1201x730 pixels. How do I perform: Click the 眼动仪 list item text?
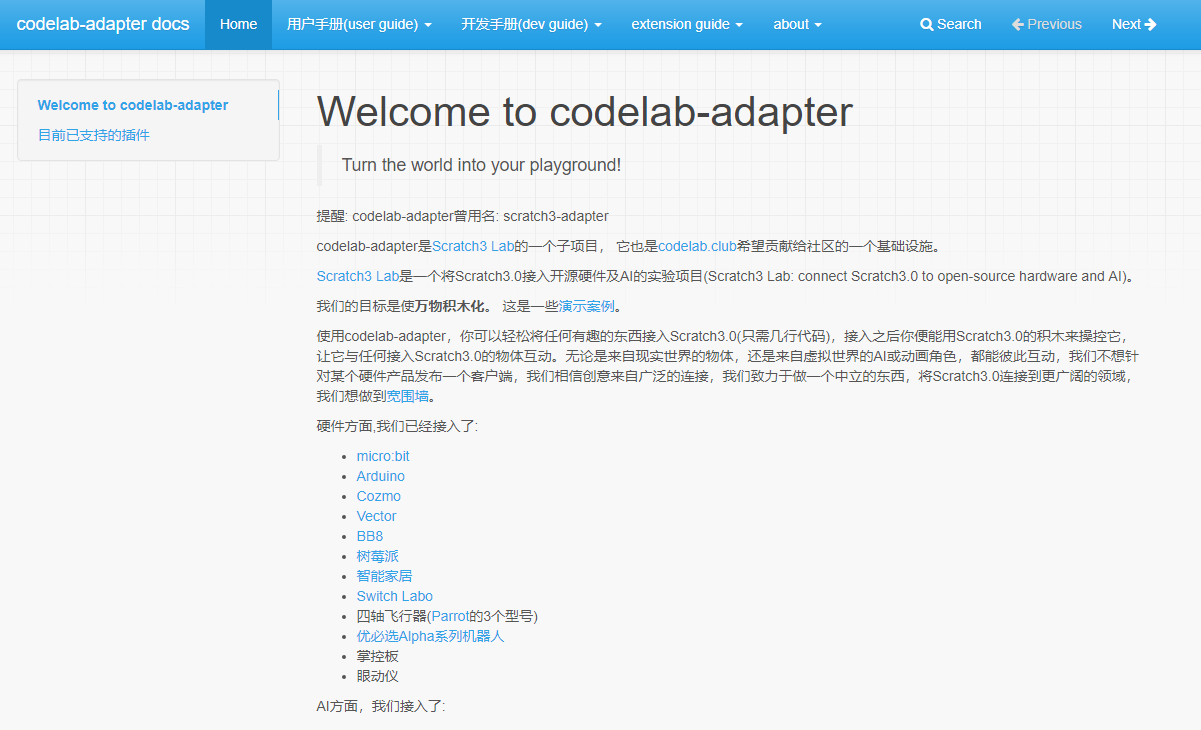[x=378, y=676]
